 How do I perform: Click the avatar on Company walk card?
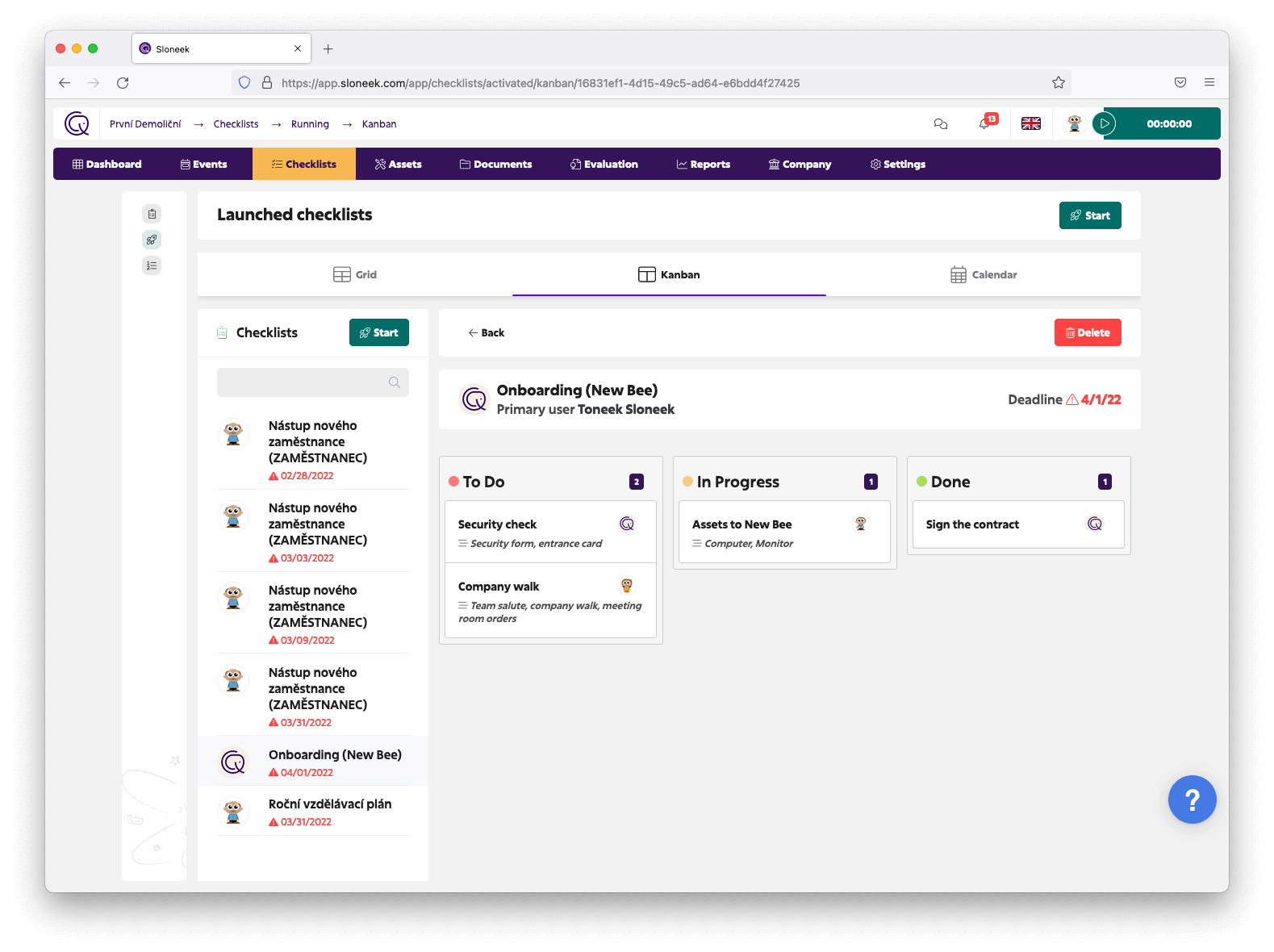click(x=627, y=586)
